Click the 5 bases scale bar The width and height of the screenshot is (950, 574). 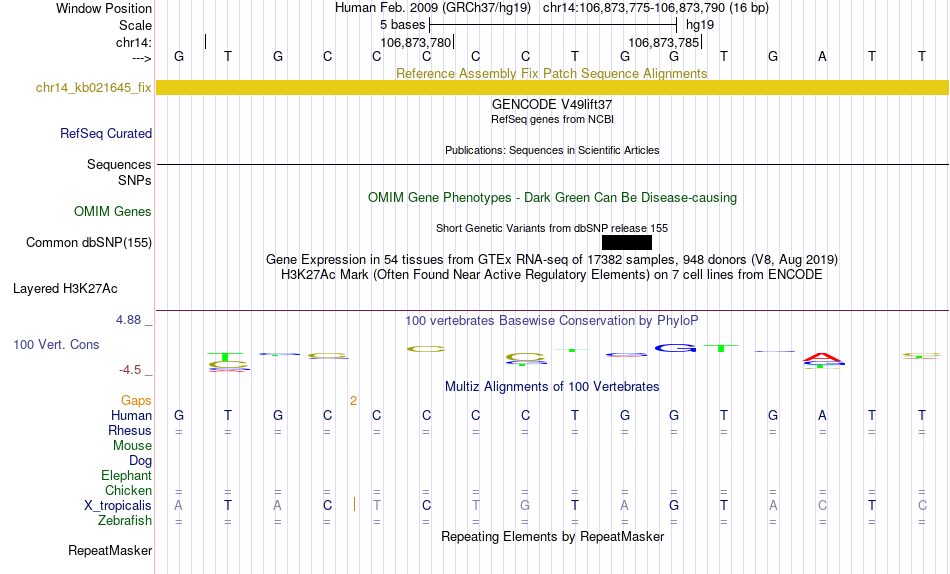click(553, 25)
